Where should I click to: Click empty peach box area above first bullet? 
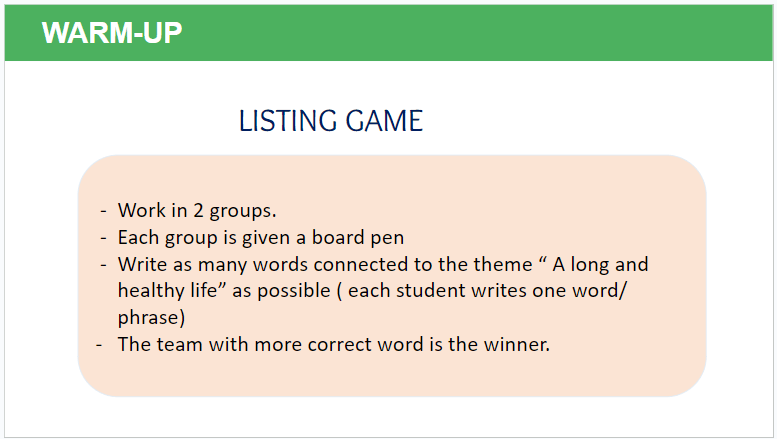tap(391, 177)
